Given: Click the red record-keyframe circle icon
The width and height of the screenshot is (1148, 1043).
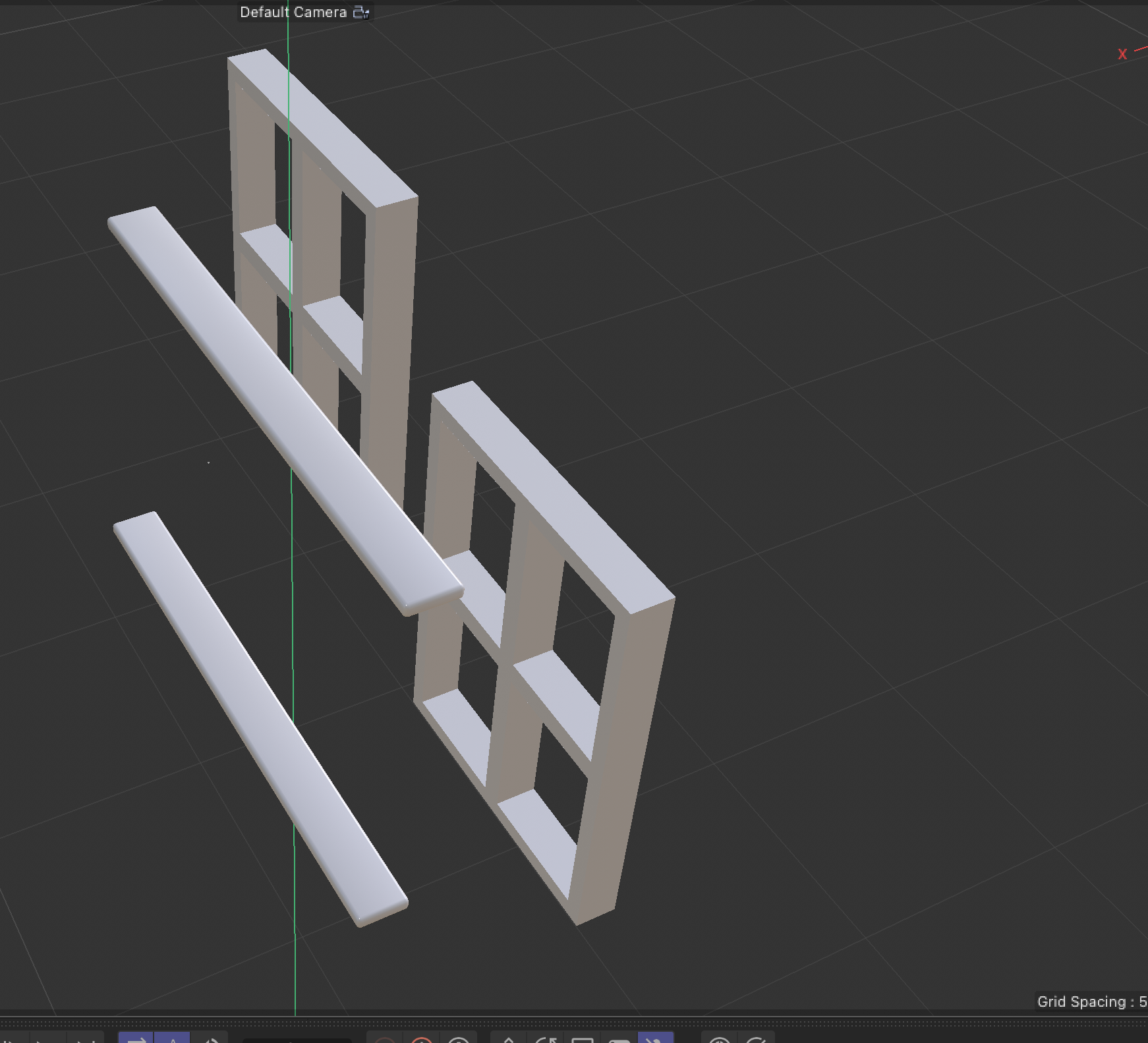Looking at the screenshot, I should click(386, 1040).
